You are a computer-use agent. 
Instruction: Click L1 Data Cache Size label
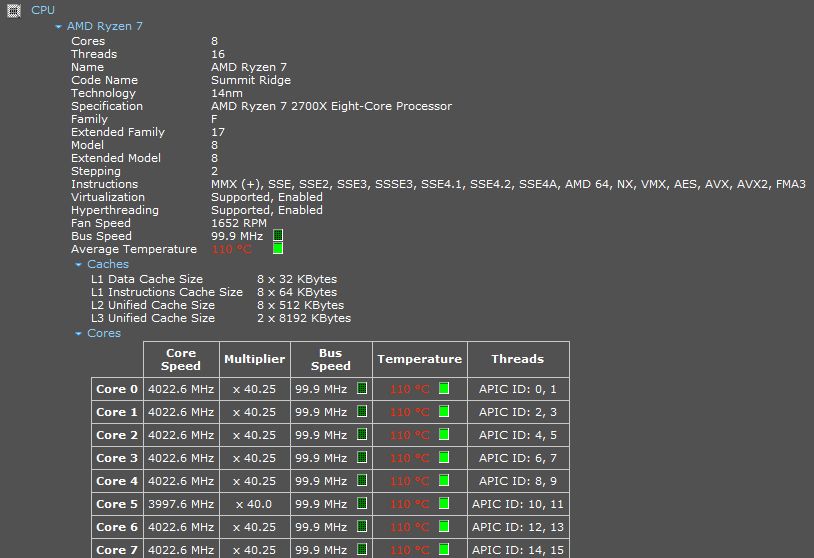coord(147,279)
